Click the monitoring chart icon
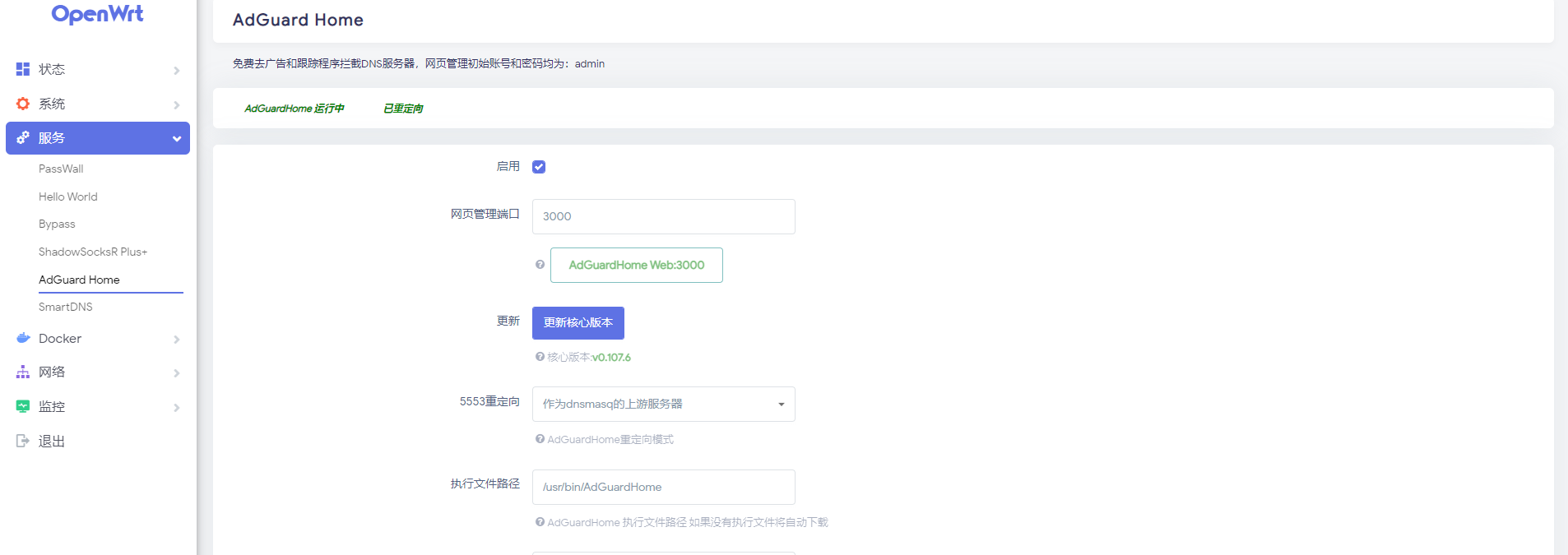The width and height of the screenshot is (1568, 555). tap(23, 406)
